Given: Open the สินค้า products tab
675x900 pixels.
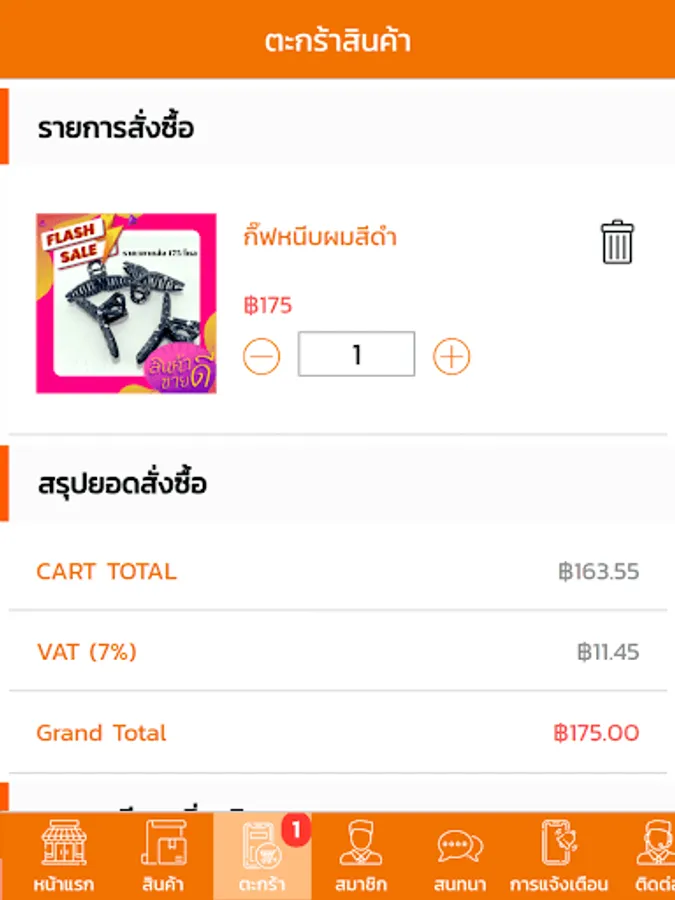Looking at the screenshot, I should (163, 856).
